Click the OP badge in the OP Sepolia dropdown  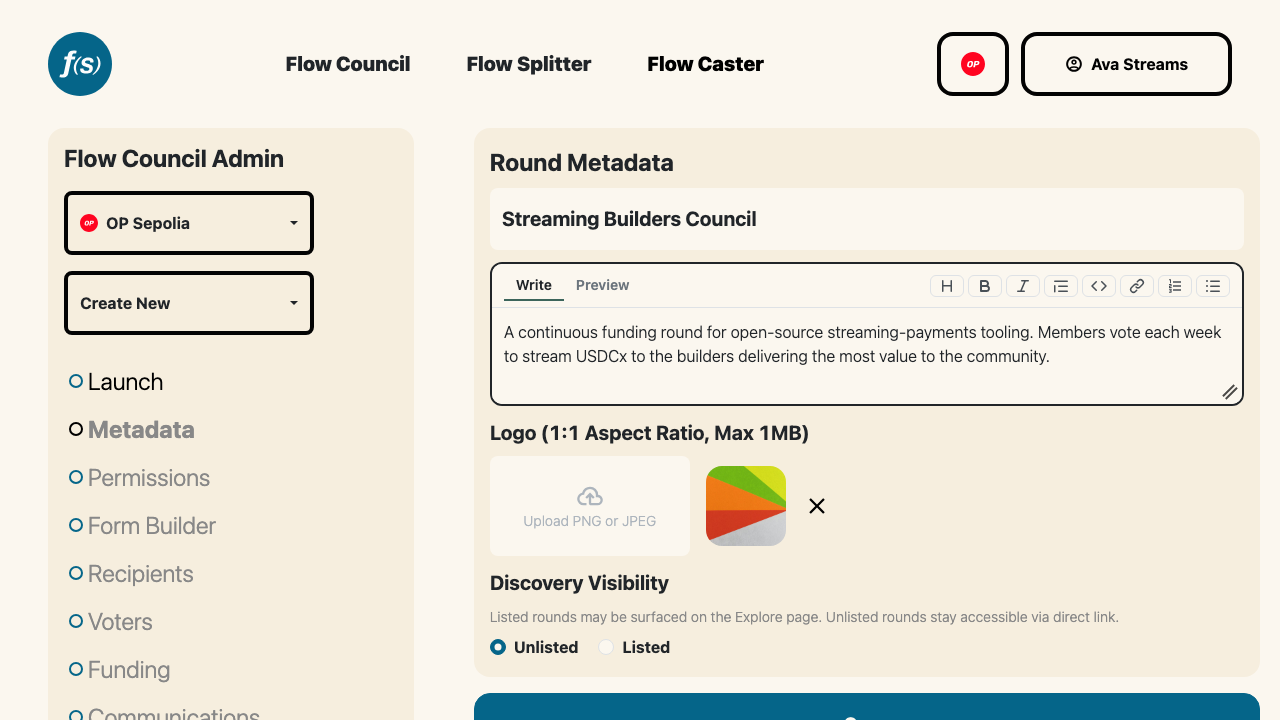[89, 223]
